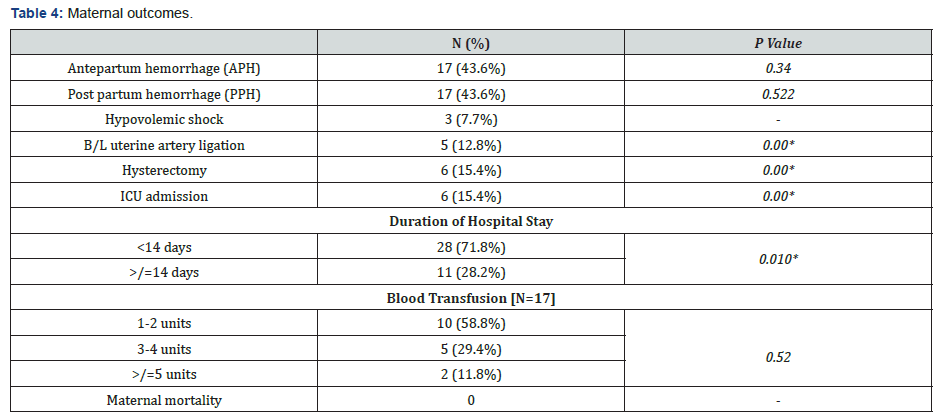Click the 28 (71.8%) value cell
Image resolution: width=941 pixels, height=417 pixels.
(470, 248)
